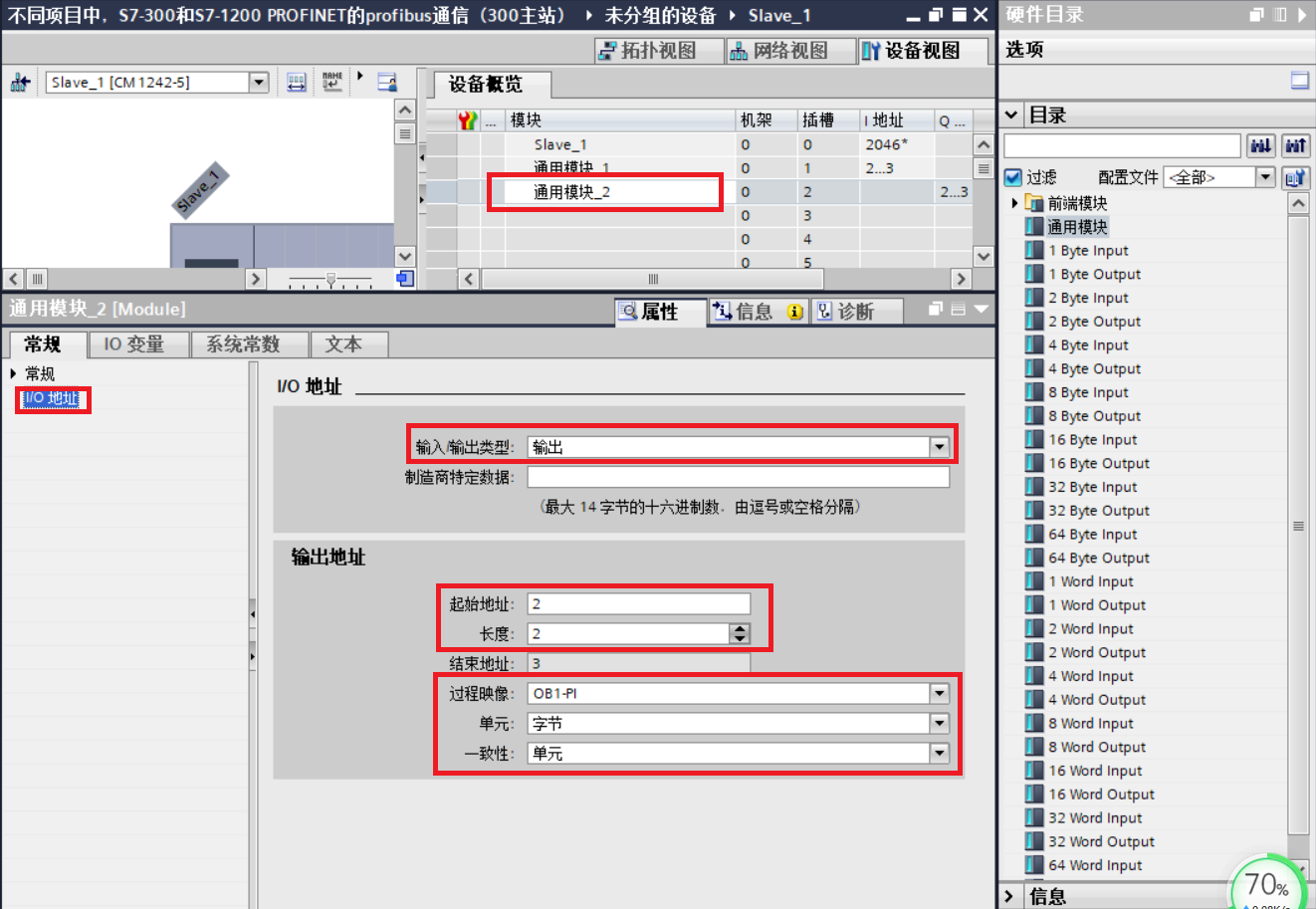Viewport: 1316px width, 909px height.
Task: Click the catalog profile settings wrench icon
Action: pyautogui.click(x=1295, y=177)
